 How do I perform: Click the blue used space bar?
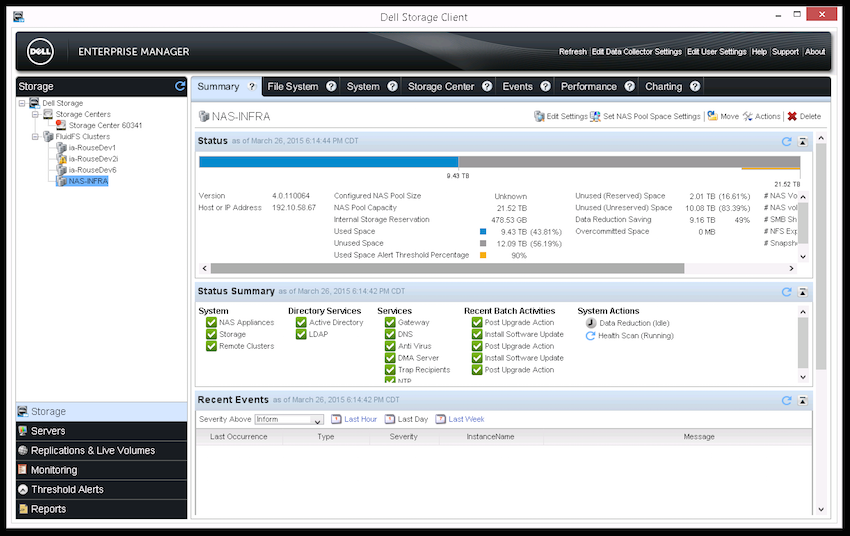(x=329, y=162)
